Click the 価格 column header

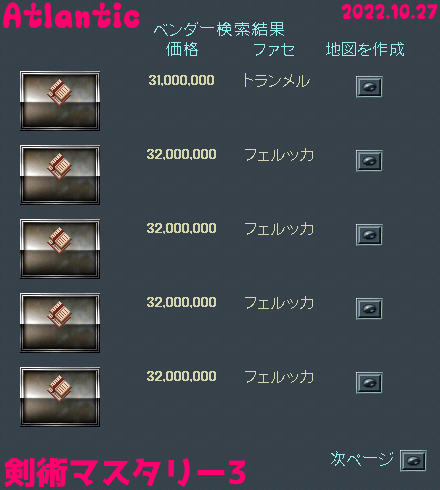(182, 49)
